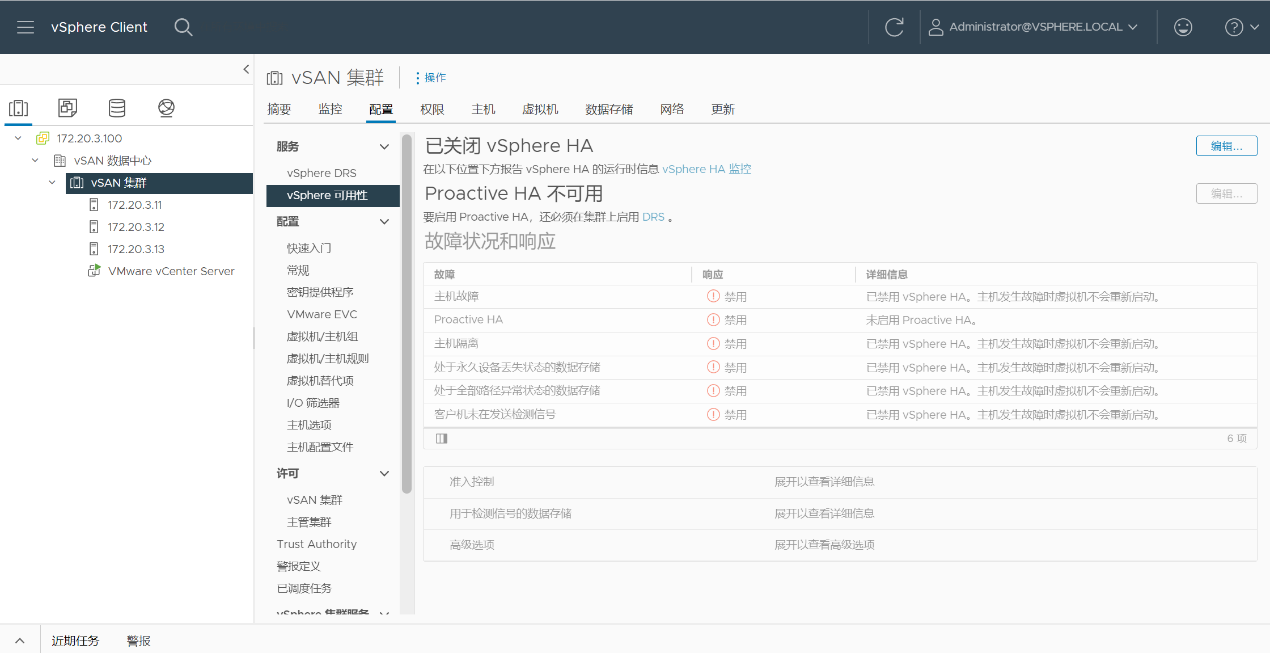The width and height of the screenshot is (1270, 653).
Task: Open 已调度任务 in the sidebar
Action: [x=304, y=588]
